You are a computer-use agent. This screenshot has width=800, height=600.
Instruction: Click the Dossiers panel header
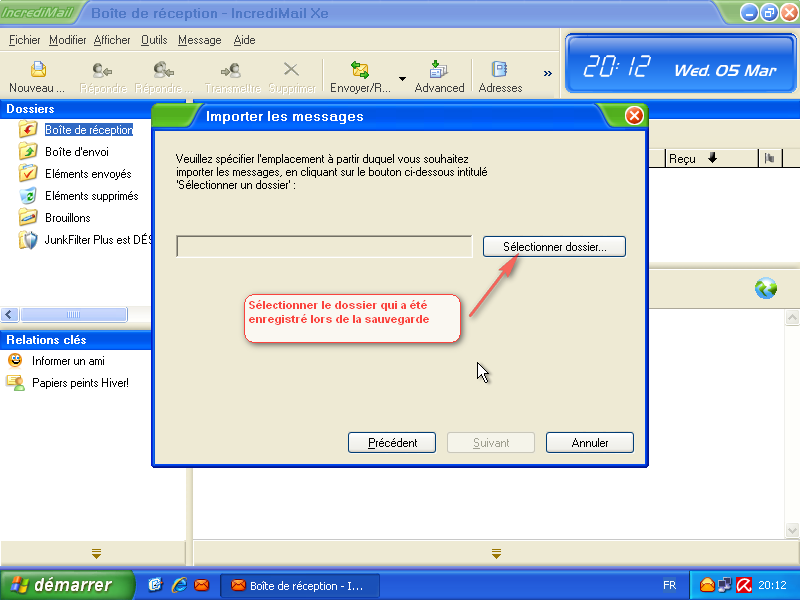click(76, 109)
